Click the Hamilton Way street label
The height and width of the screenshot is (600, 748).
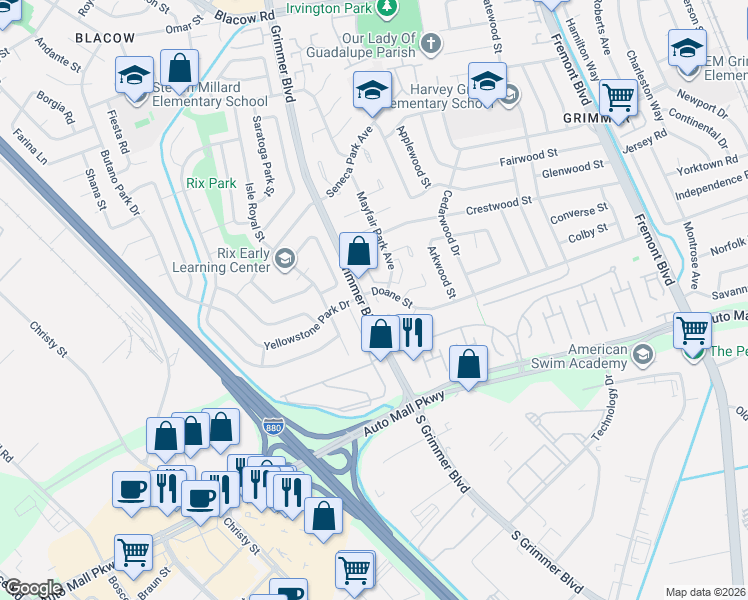pos(582,50)
